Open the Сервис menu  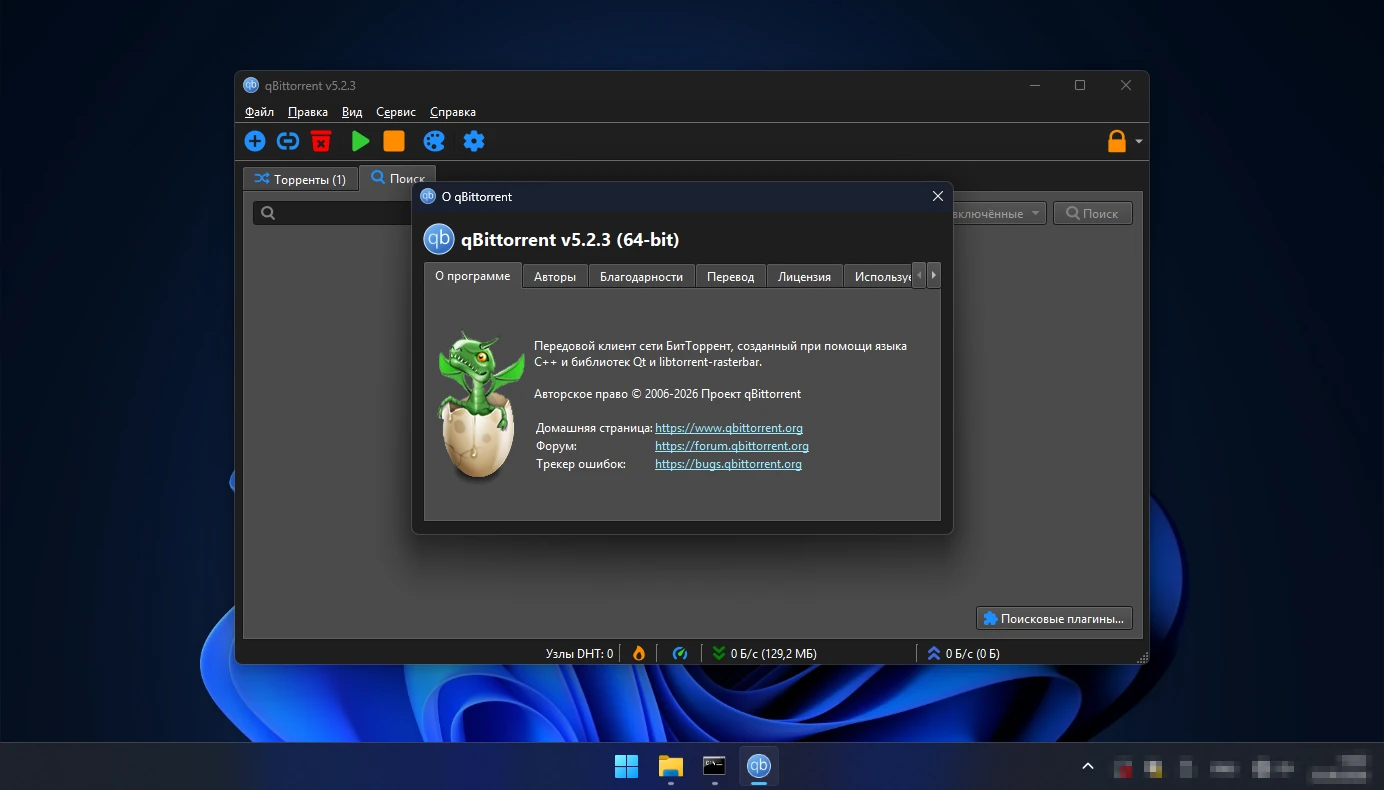396,112
